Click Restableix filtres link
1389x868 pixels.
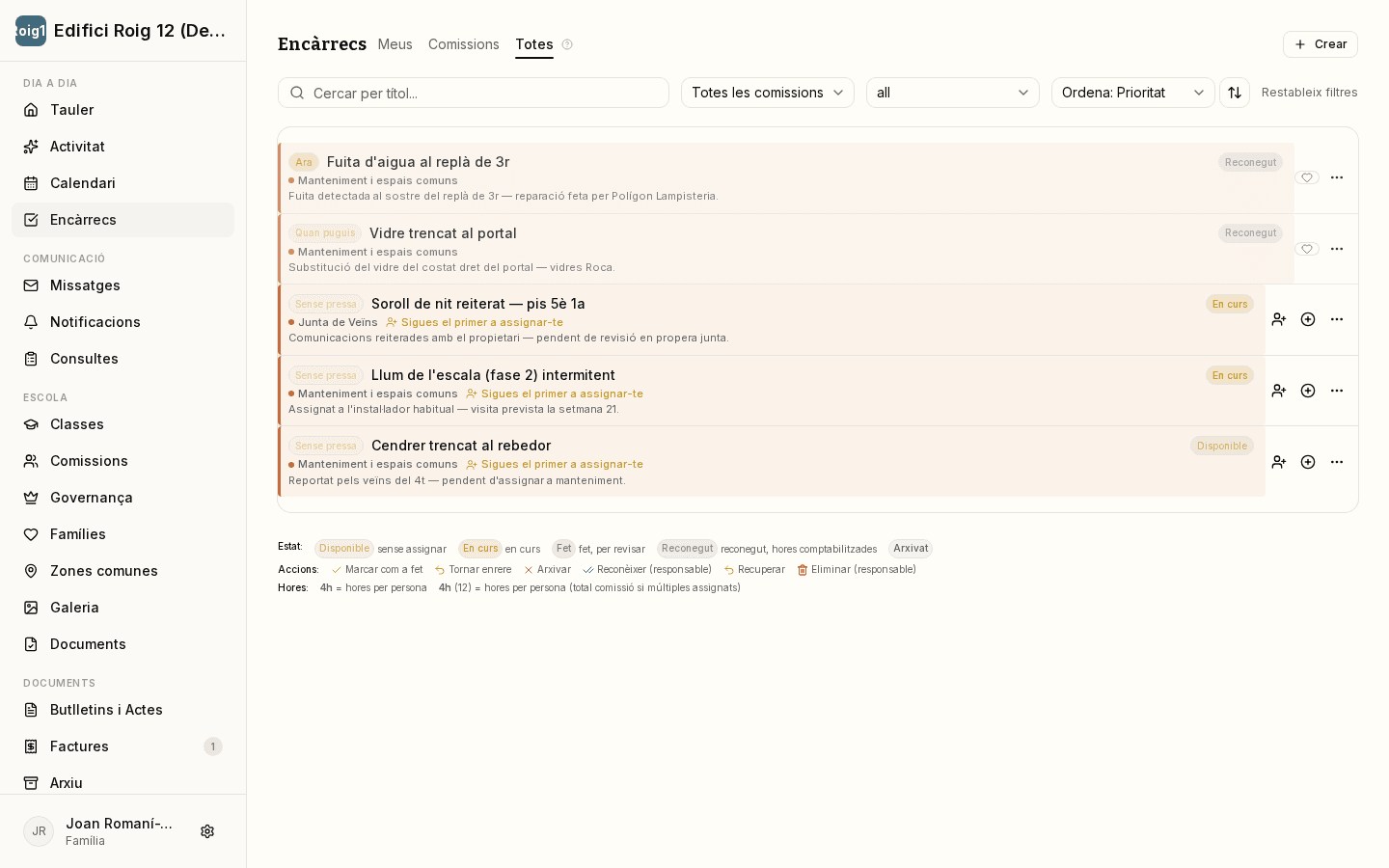coord(1310,93)
